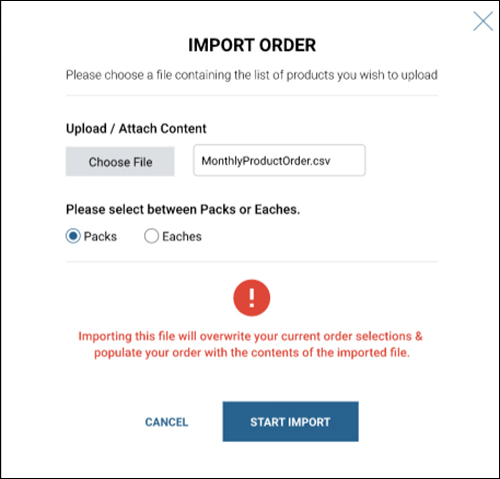Close the Import Order dialog with X

point(483,21)
